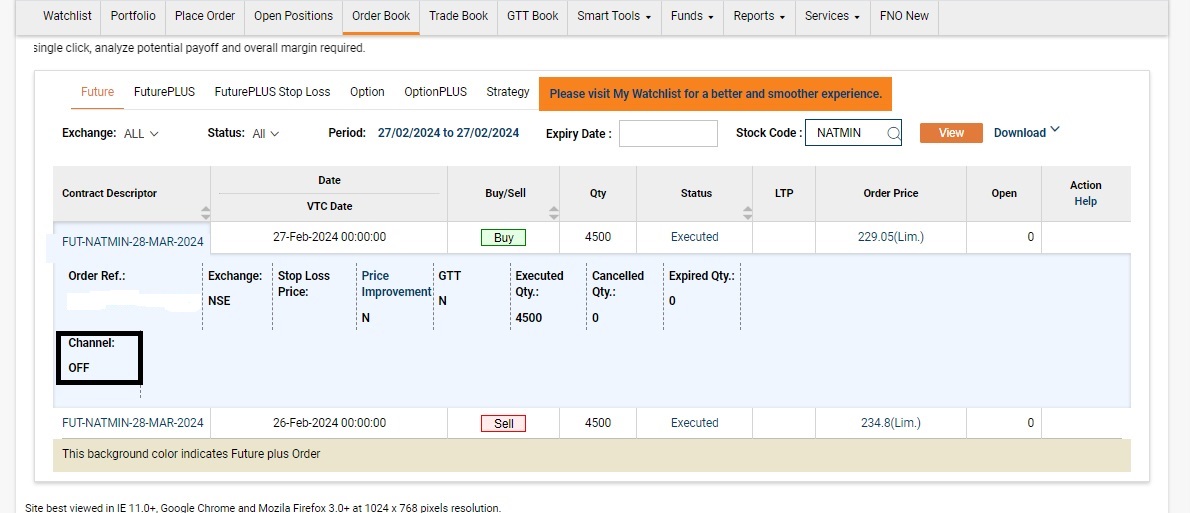Sort the Status column using arrows
Screen dimensions: 1191x513
[x=748, y=213]
